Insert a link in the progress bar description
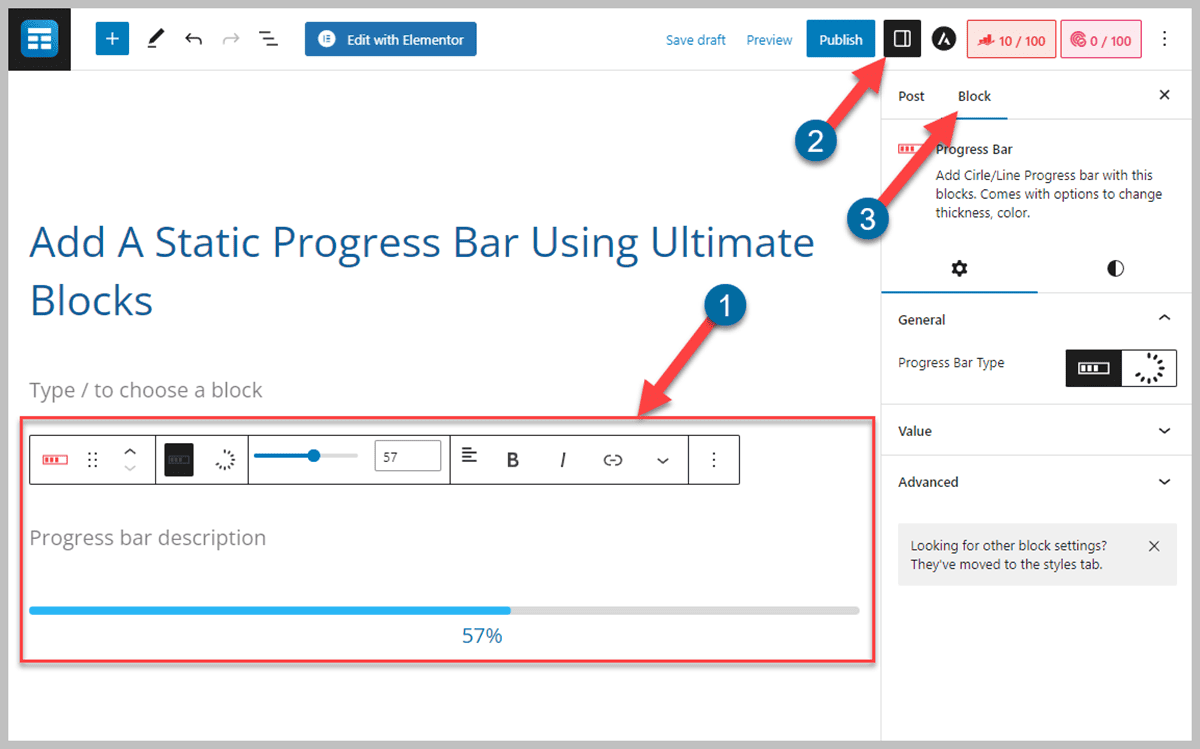The width and height of the screenshot is (1200, 749). point(612,459)
